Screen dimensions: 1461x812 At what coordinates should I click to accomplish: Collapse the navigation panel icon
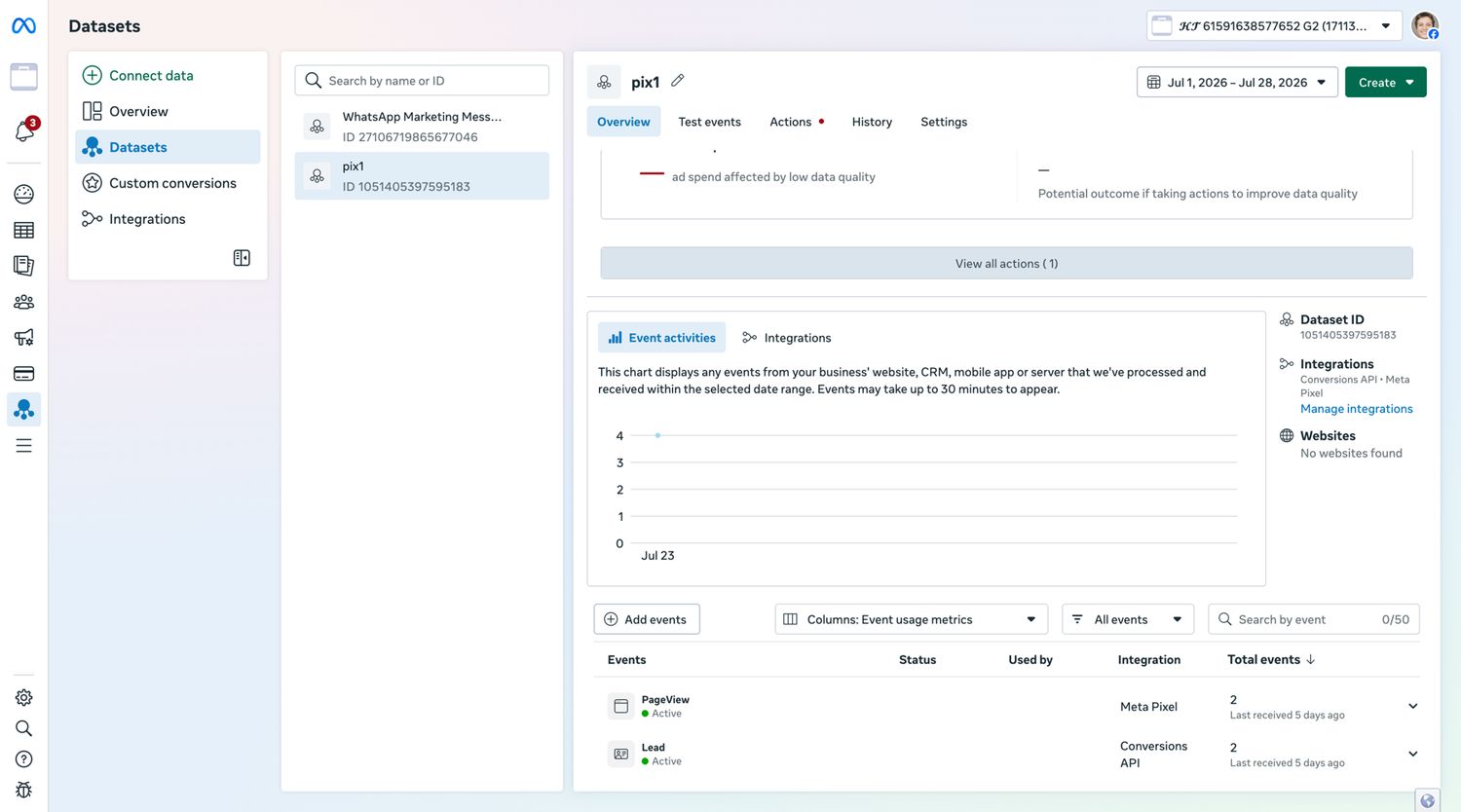[x=242, y=258]
